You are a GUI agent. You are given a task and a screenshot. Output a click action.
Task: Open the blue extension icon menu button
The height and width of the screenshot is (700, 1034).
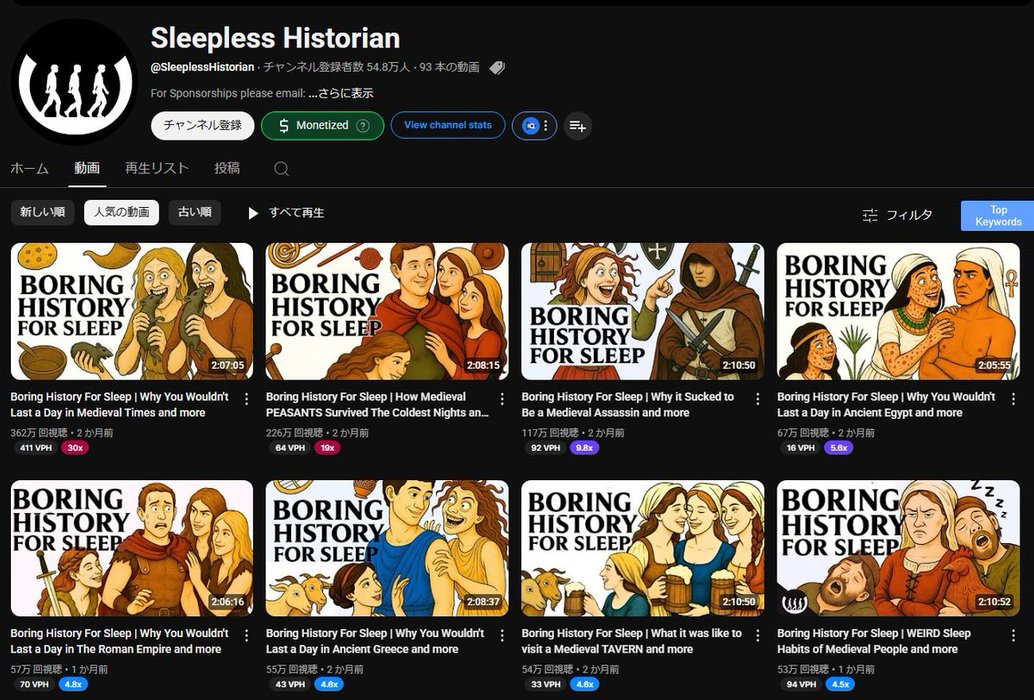click(535, 125)
